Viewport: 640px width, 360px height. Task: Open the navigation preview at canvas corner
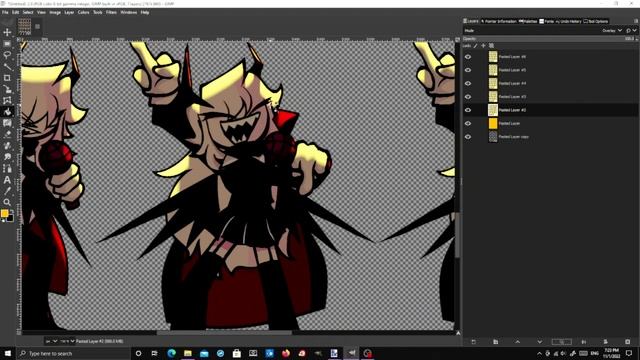458,333
